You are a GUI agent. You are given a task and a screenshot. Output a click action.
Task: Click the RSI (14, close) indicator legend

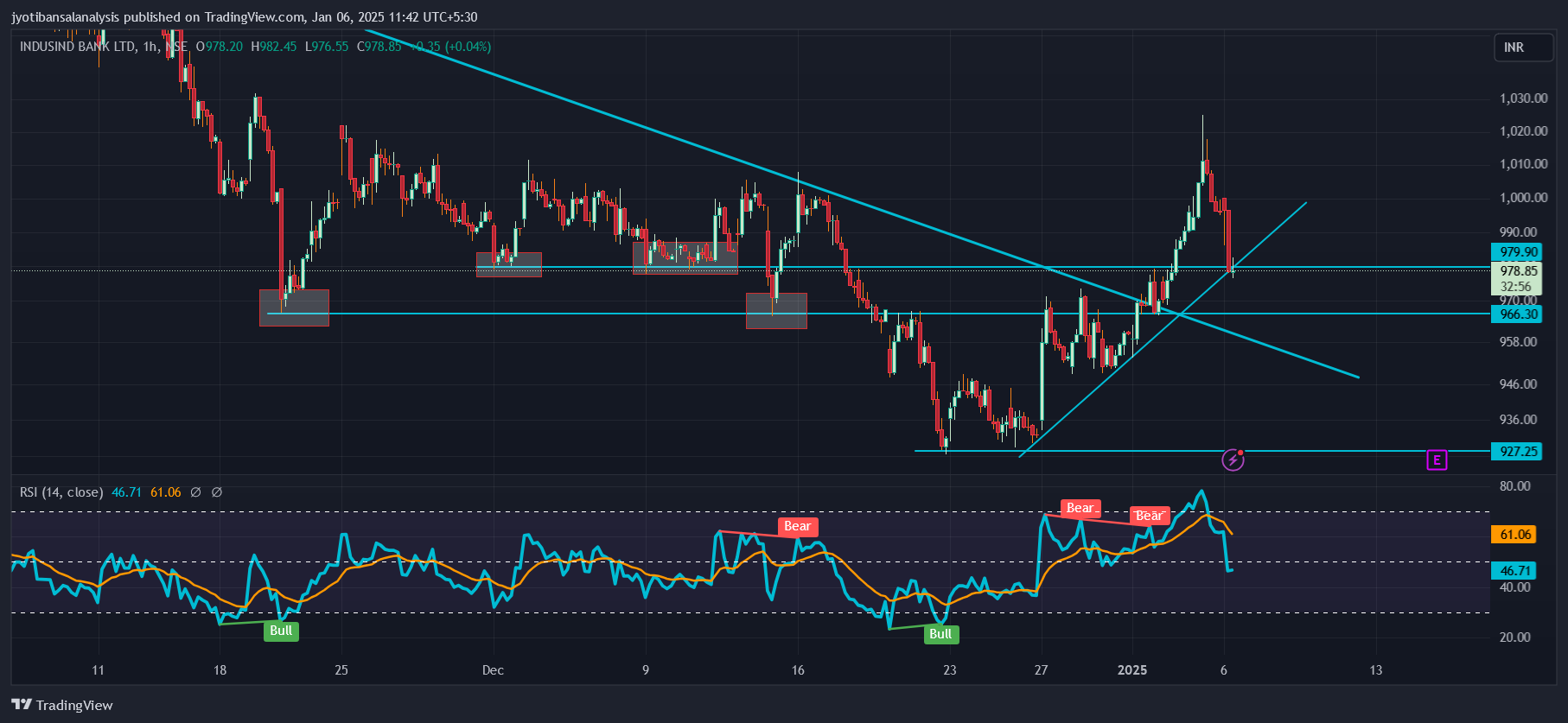tap(61, 492)
